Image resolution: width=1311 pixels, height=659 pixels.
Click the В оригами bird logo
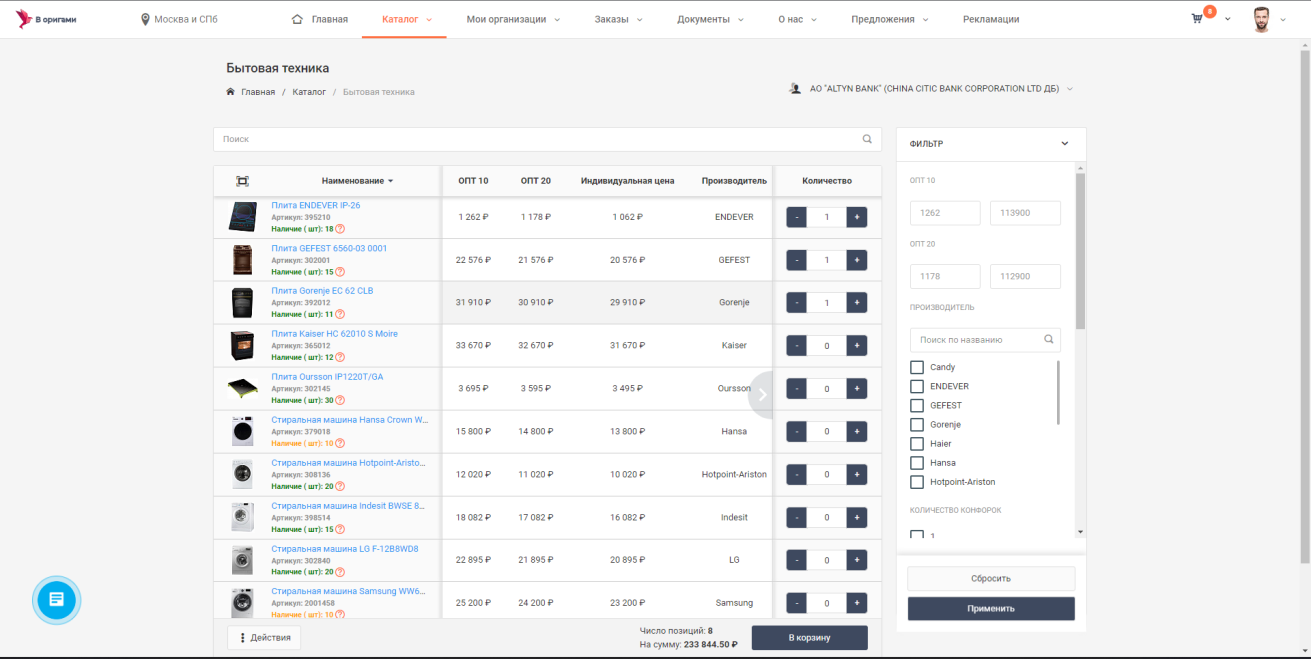click(23, 19)
